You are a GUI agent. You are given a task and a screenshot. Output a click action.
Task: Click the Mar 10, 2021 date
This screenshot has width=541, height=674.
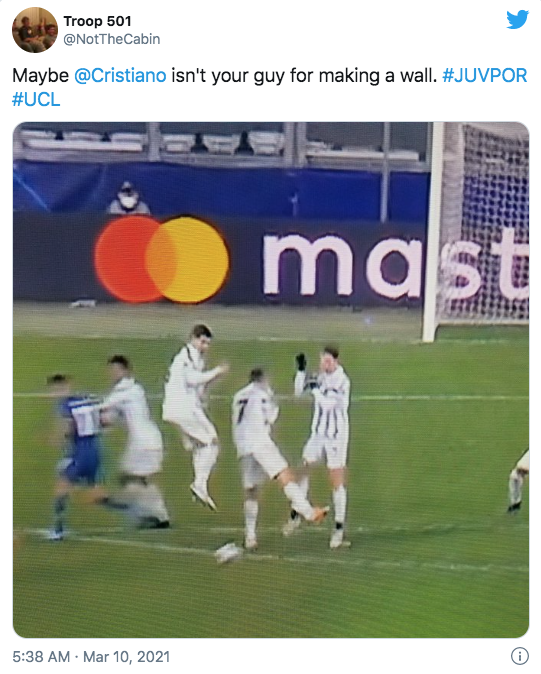pyautogui.click(x=126, y=657)
